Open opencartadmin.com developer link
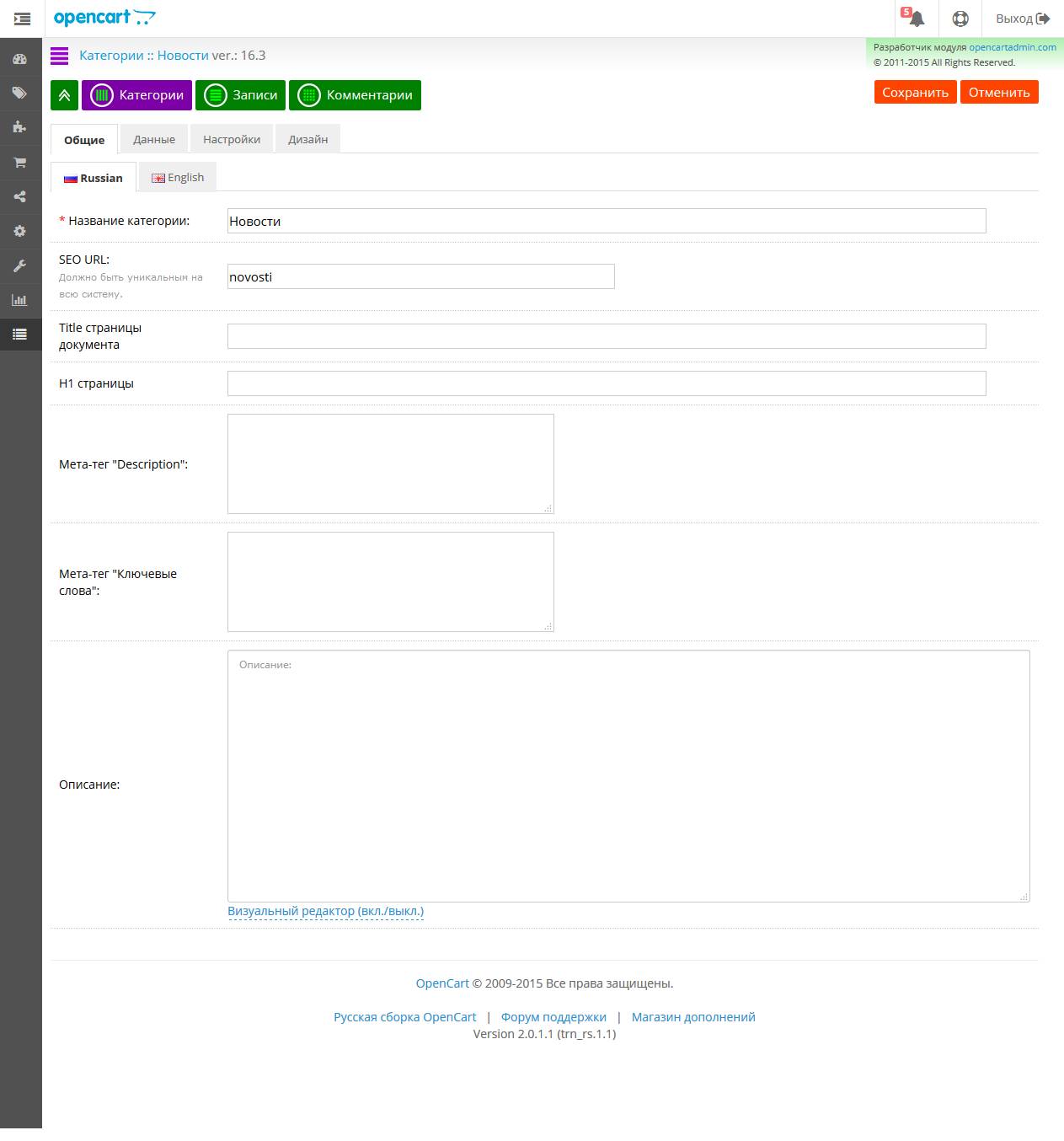The height and width of the screenshot is (1141, 1064). coord(1013,47)
